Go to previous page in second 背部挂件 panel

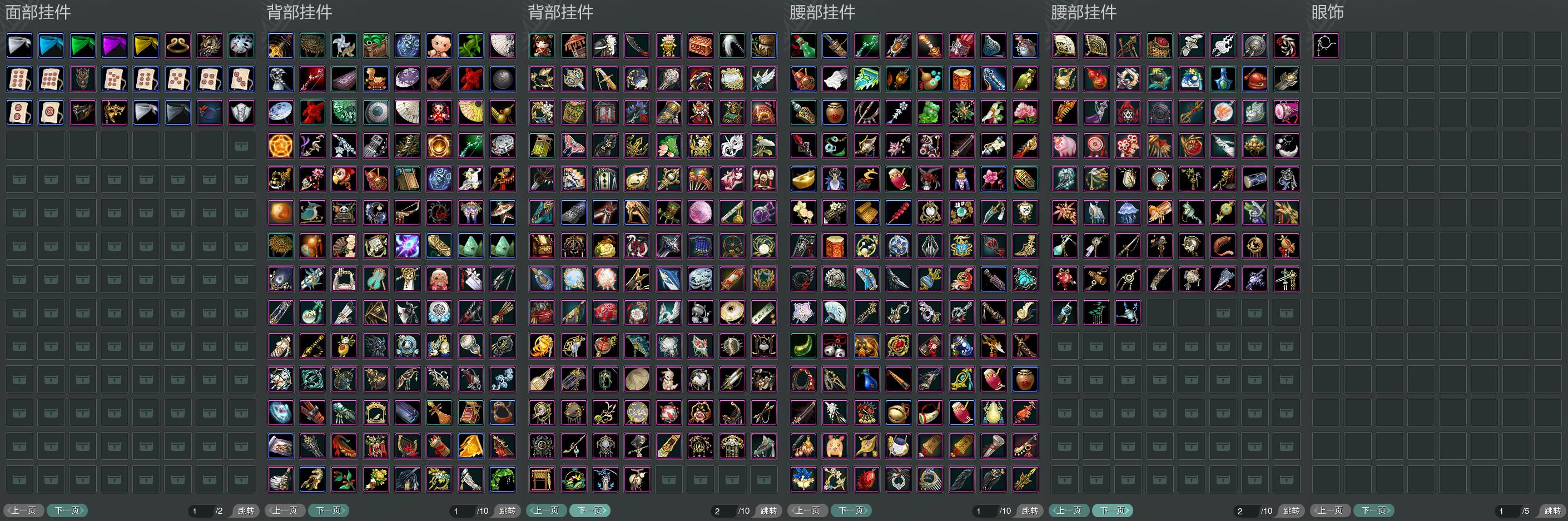click(x=546, y=510)
